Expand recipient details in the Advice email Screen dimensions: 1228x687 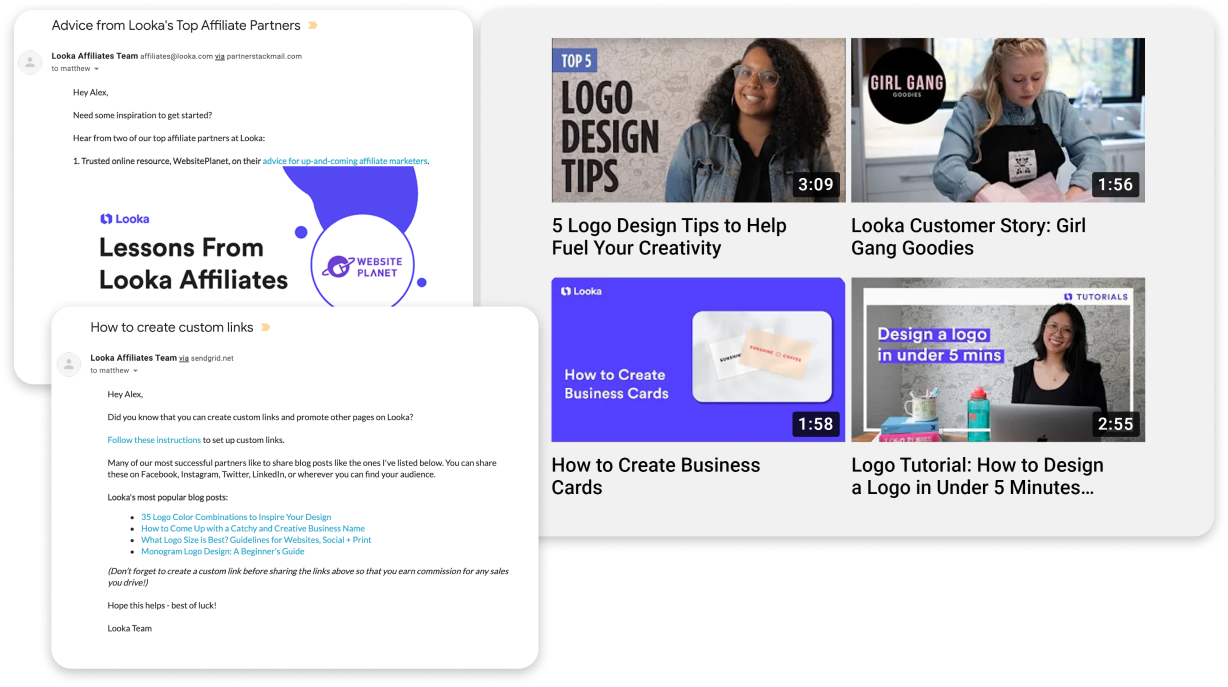click(x=96, y=69)
